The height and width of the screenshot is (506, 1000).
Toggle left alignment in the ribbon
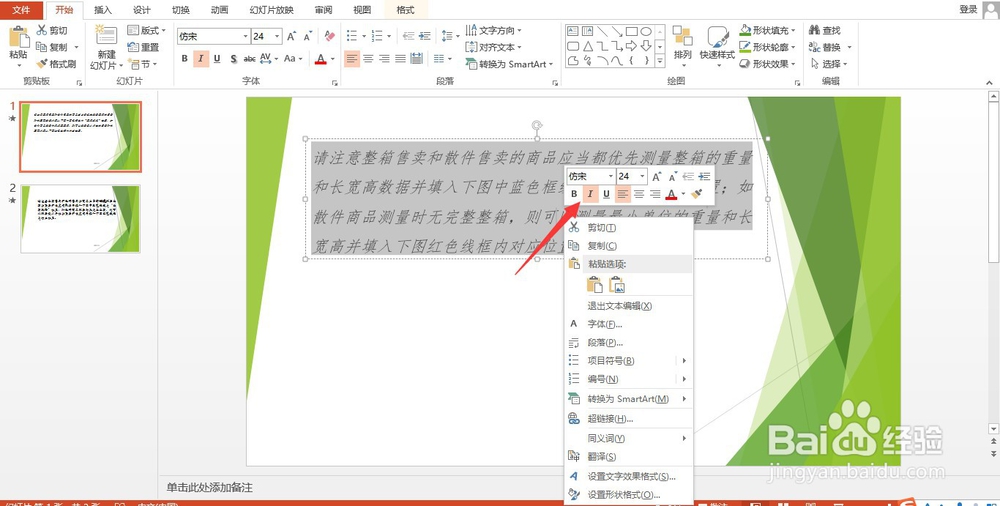(351, 59)
